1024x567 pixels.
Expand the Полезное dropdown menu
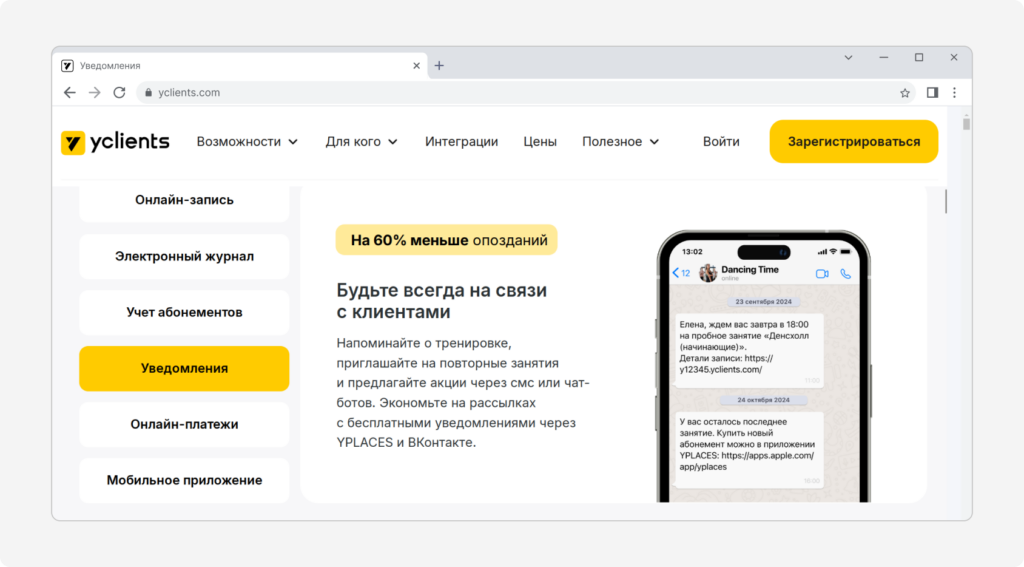pos(620,142)
